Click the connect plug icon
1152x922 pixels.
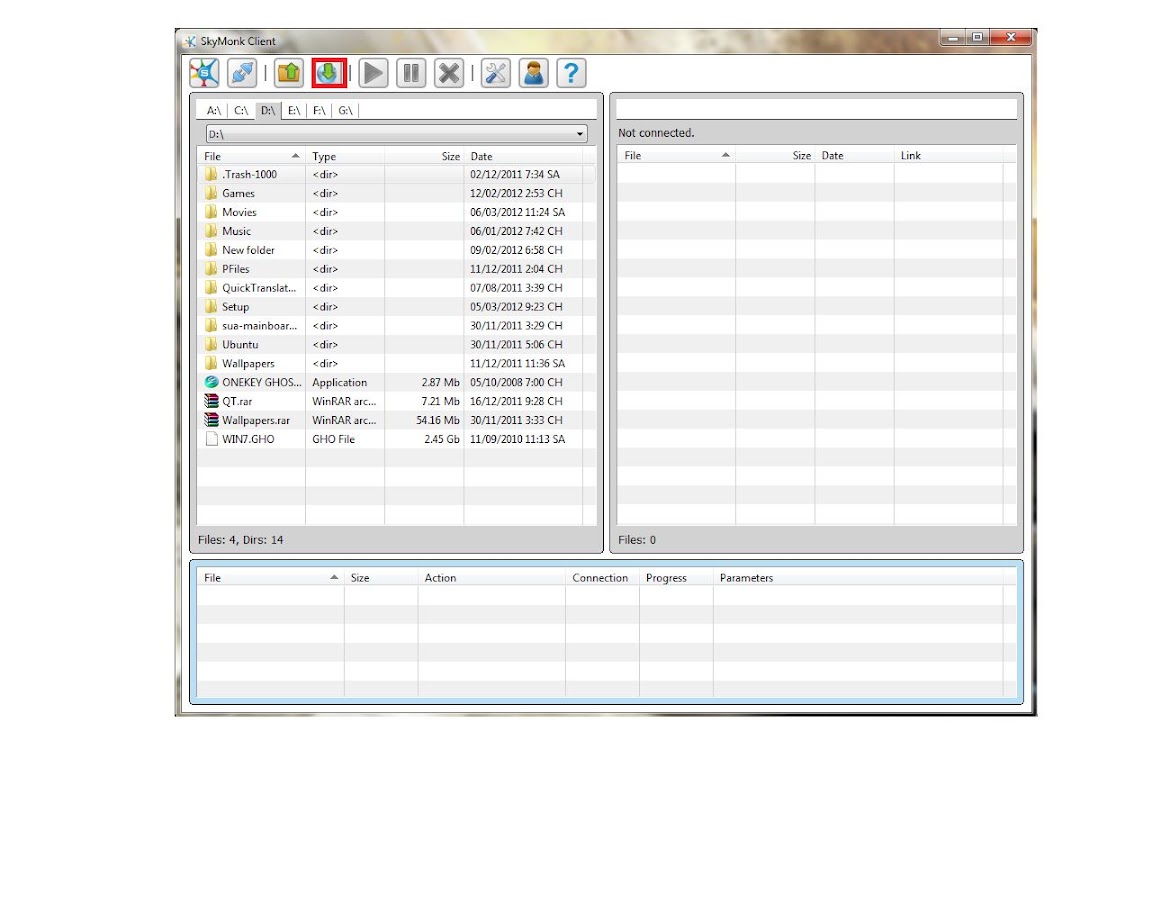tap(242, 73)
